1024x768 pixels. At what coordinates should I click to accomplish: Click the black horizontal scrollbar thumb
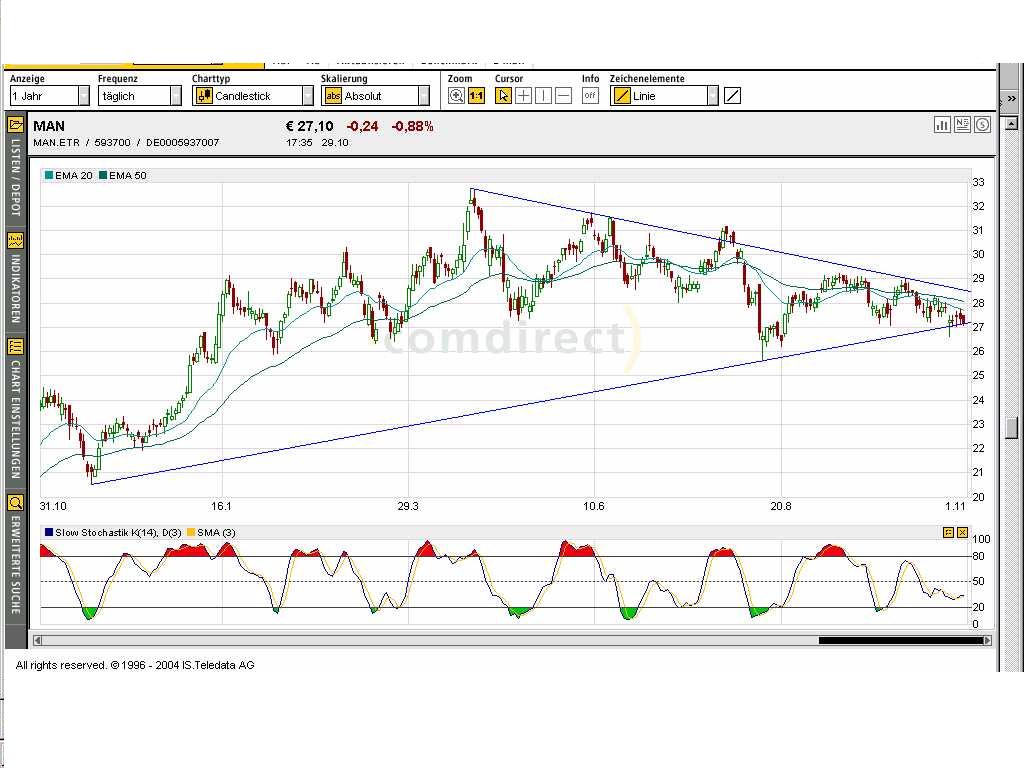coord(901,641)
